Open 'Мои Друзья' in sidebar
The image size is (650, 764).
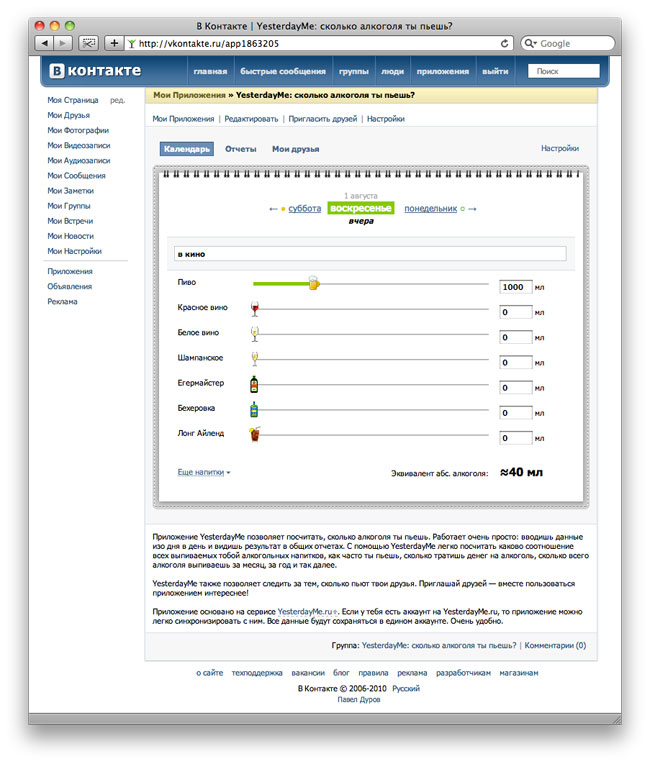69,115
